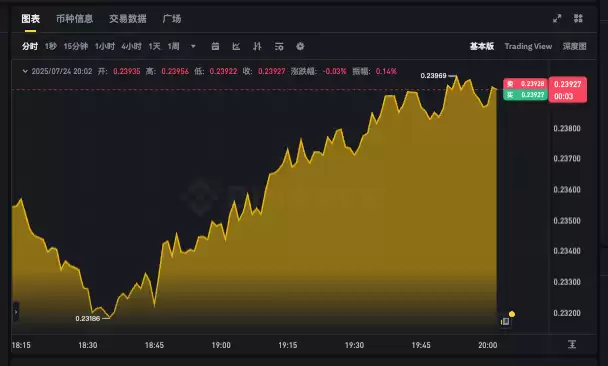Image resolution: width=608 pixels, height=366 pixels.
Task: Click the 18:30 time axis label
Action: pos(88,345)
